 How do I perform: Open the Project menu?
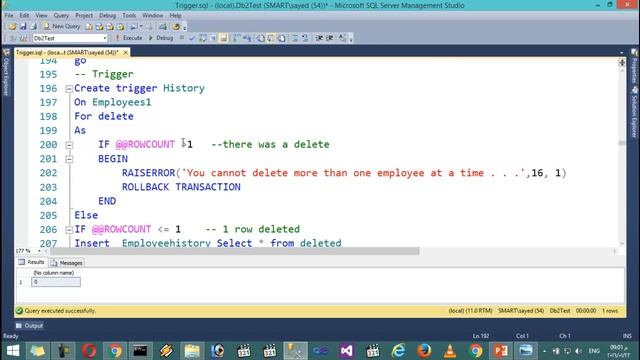(x=84, y=16)
